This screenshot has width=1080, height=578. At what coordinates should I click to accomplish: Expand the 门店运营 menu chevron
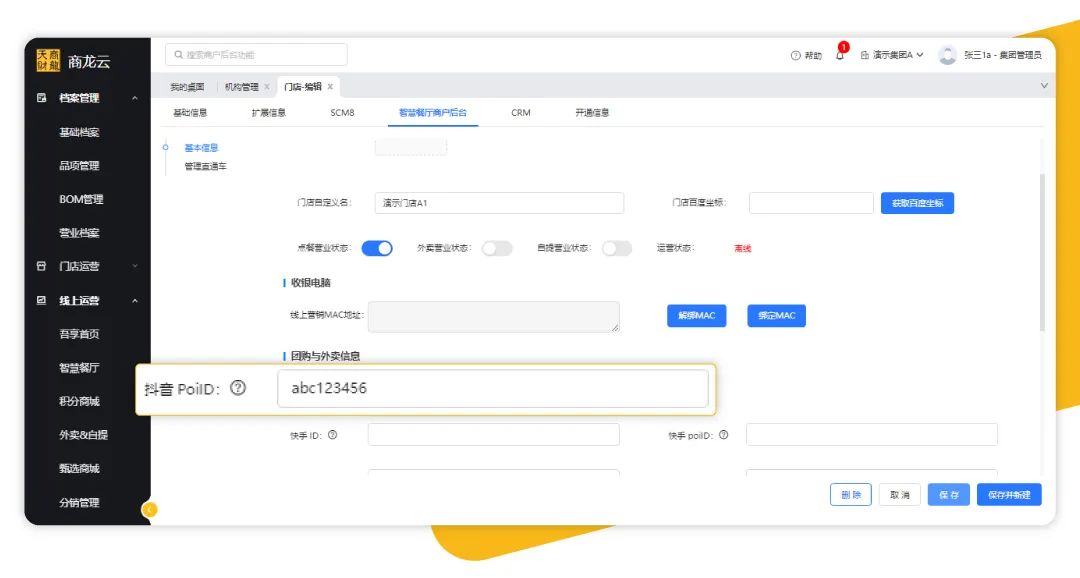(135, 266)
